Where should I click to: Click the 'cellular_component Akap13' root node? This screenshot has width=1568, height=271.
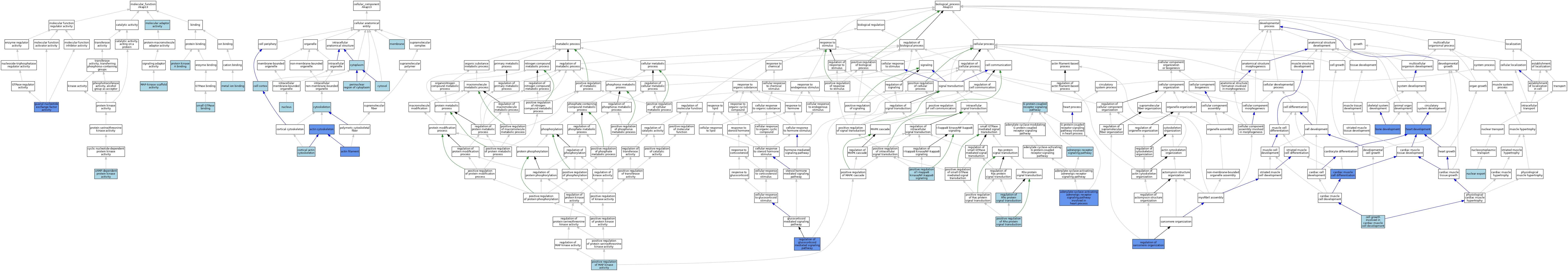[x=366, y=6]
